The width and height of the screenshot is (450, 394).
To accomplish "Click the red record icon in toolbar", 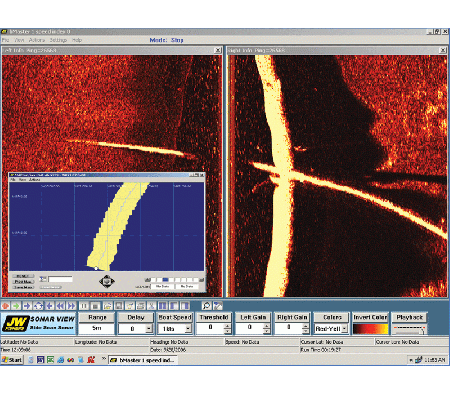I will coord(5,306).
